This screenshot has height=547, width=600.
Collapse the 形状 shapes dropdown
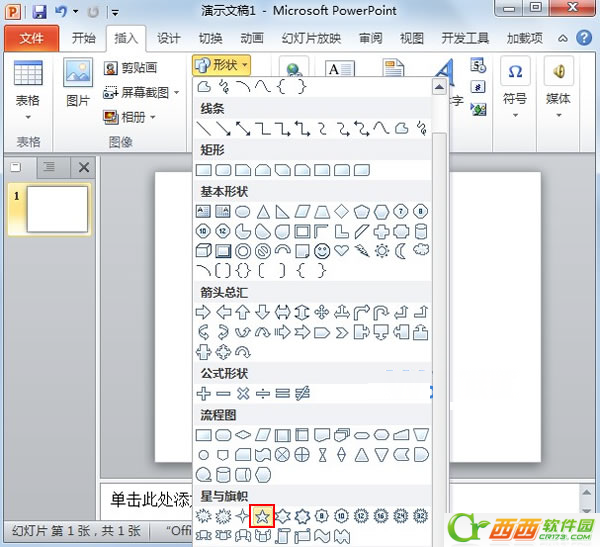(x=221, y=65)
